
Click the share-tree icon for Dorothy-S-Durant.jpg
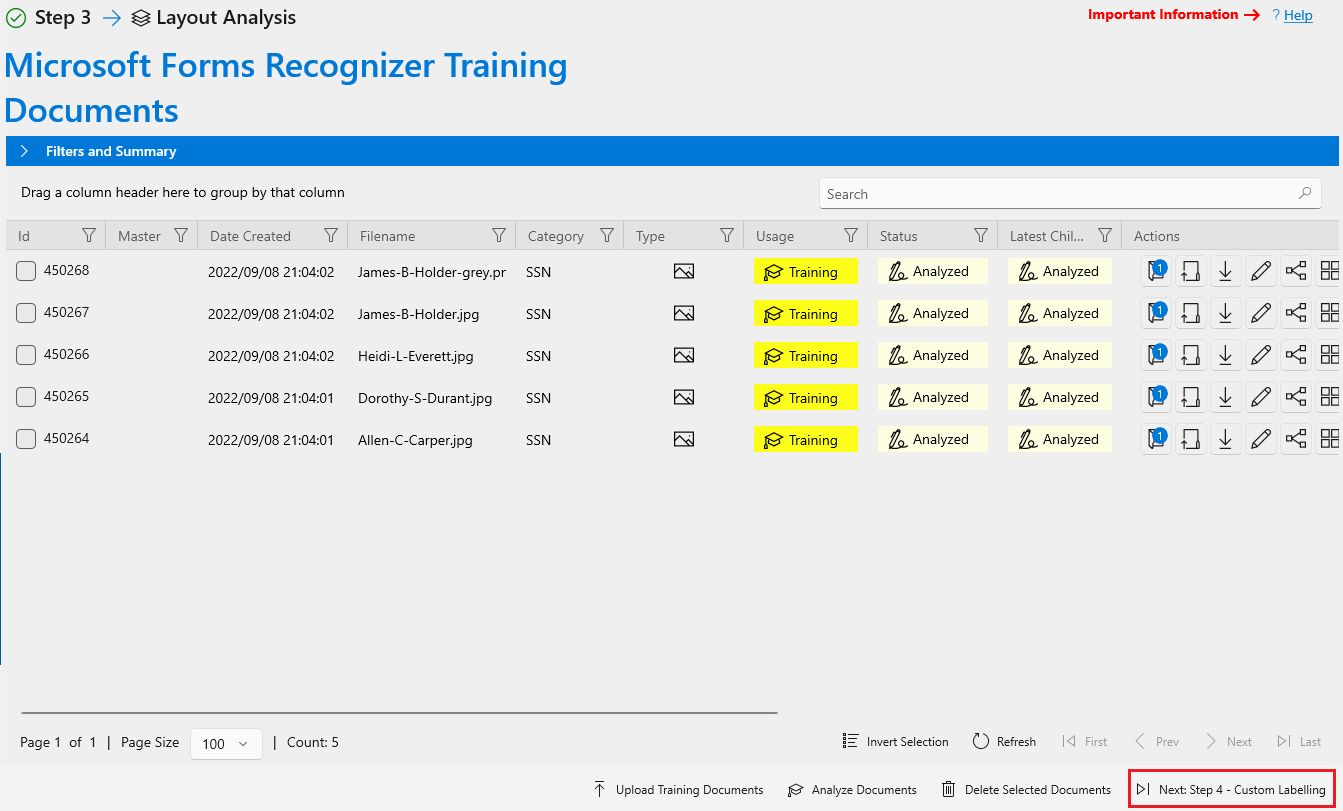coord(1296,397)
